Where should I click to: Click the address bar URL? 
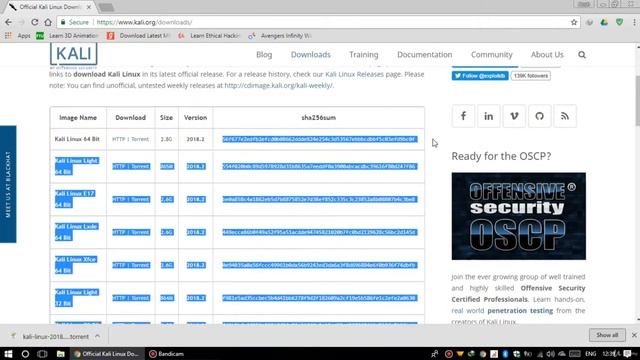[x=144, y=22]
